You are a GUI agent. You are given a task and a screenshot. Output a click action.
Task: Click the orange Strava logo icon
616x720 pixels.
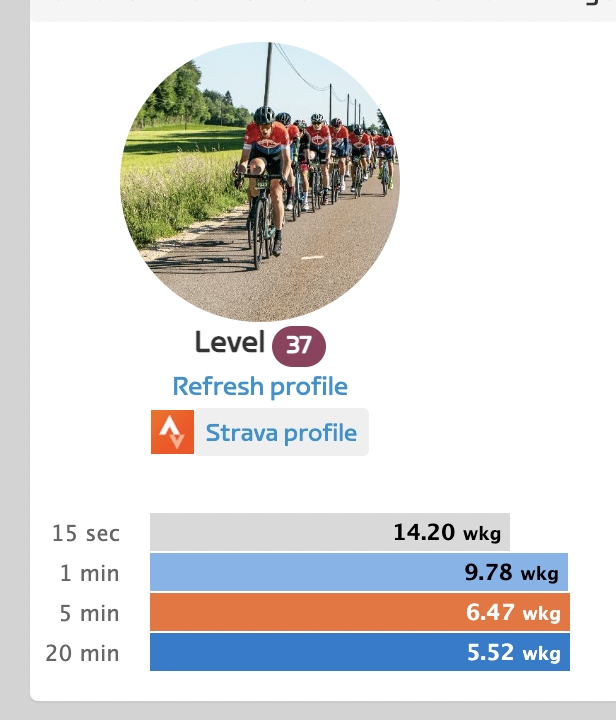point(172,432)
